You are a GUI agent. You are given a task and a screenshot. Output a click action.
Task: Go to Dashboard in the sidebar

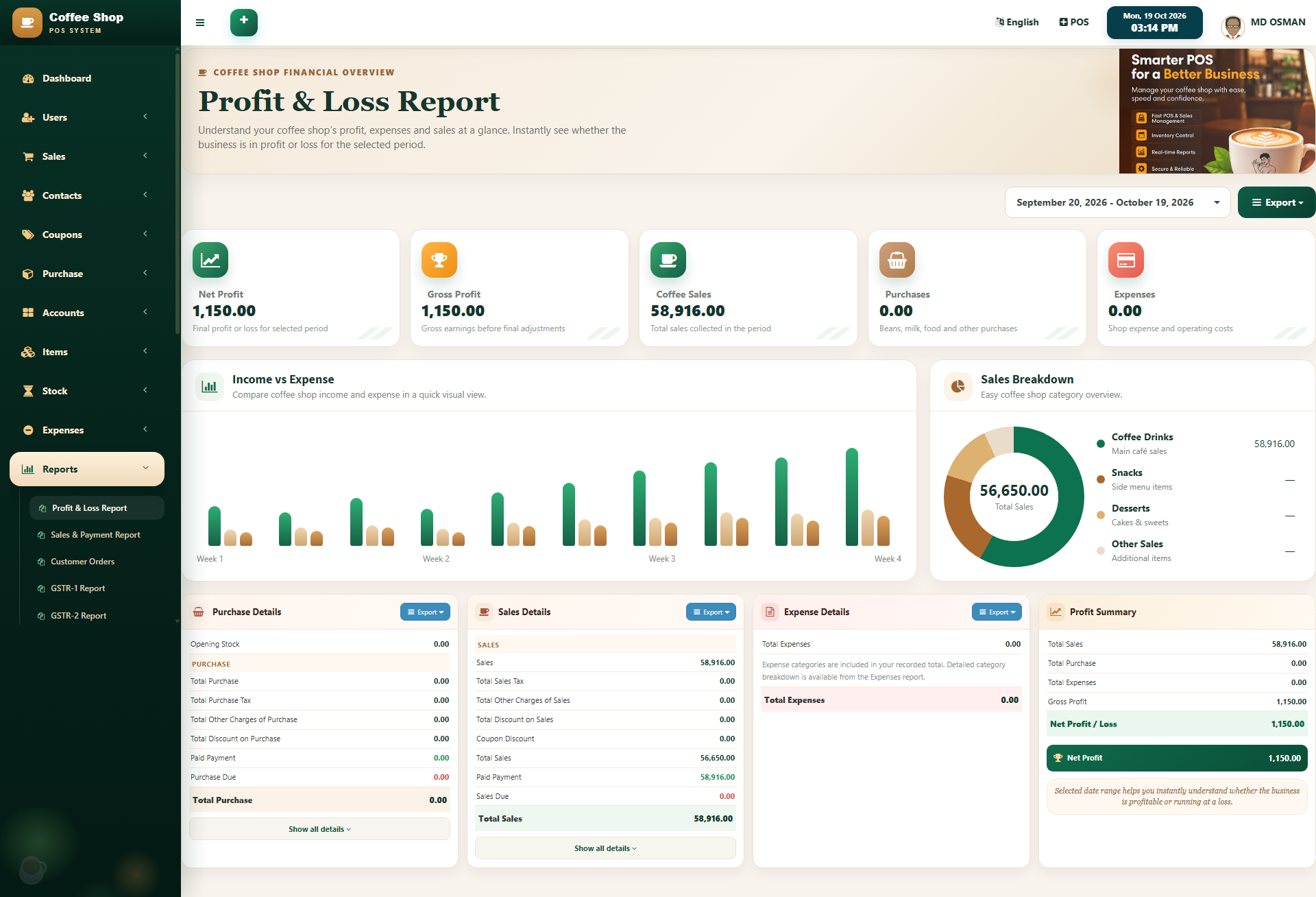pyautogui.click(x=87, y=78)
